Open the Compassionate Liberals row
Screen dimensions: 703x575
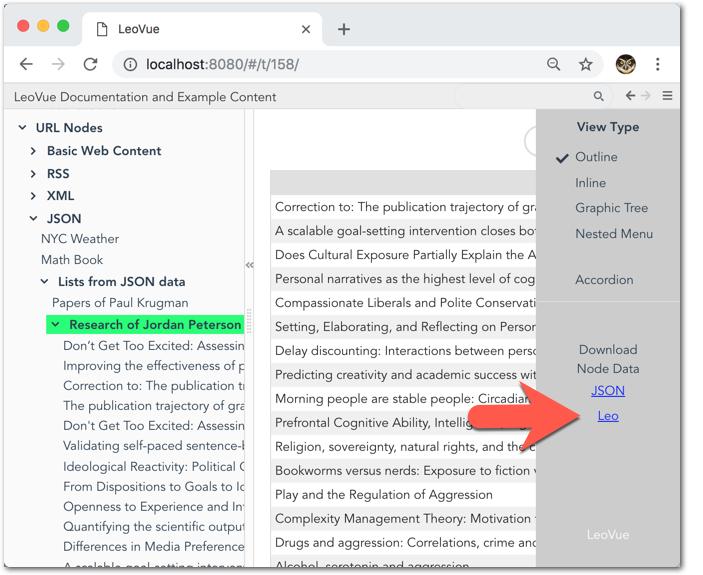403,303
